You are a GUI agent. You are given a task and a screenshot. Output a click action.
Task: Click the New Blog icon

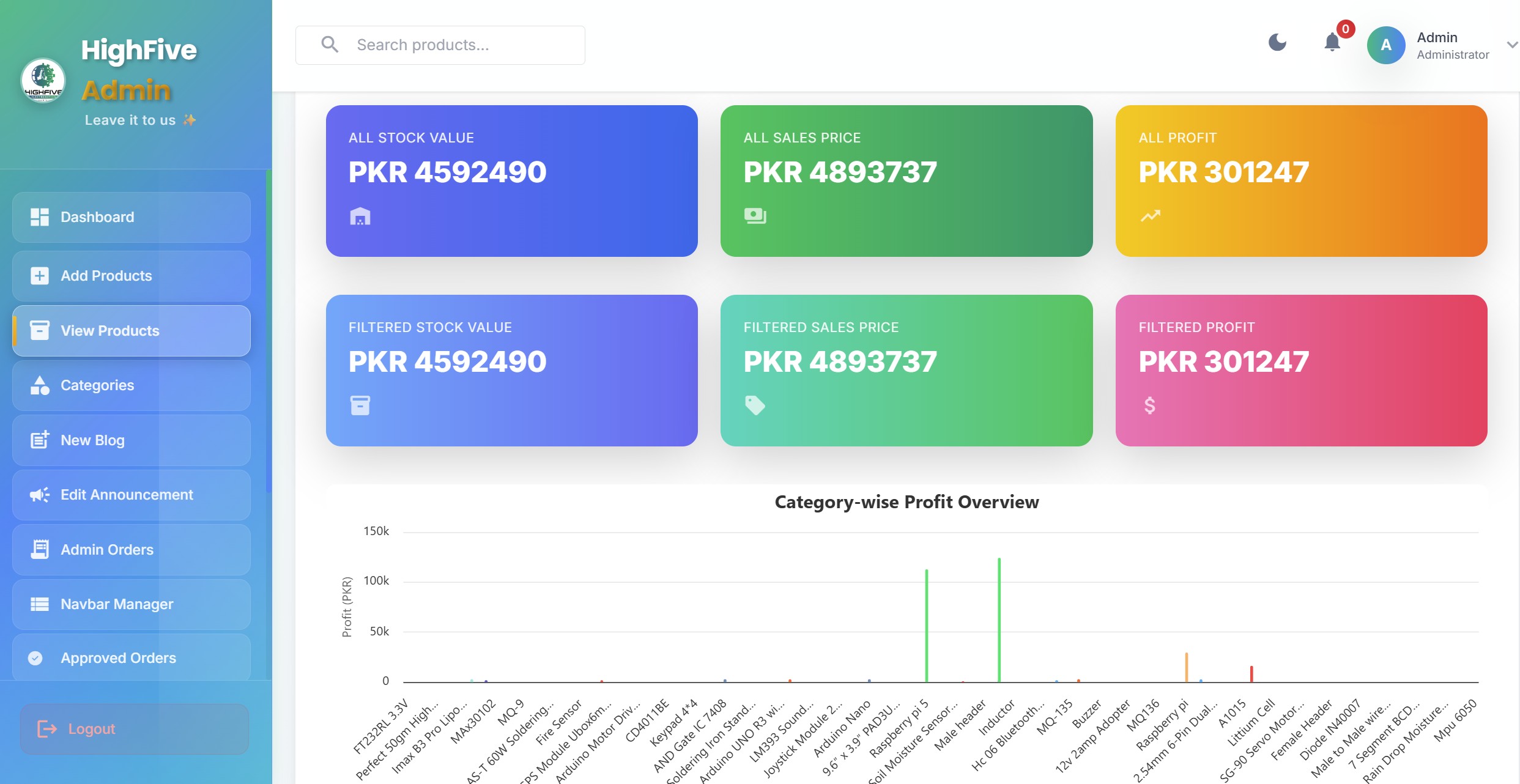tap(40, 440)
